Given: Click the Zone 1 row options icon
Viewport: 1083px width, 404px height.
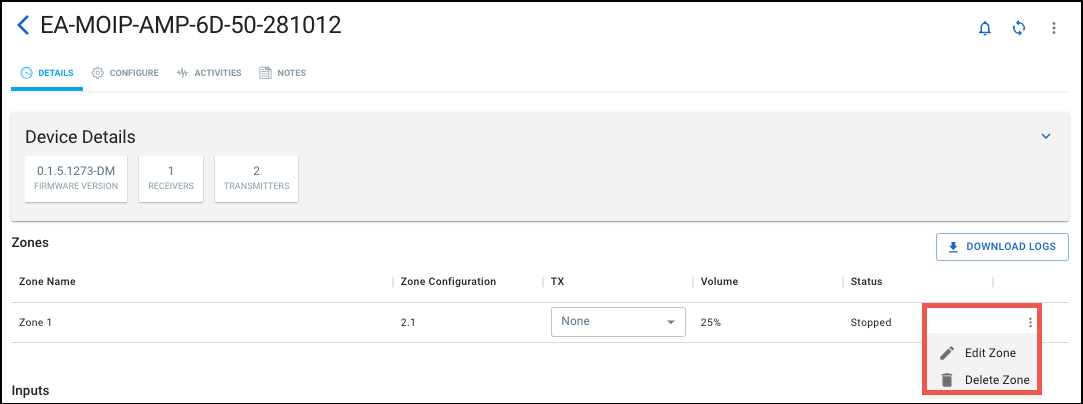Looking at the screenshot, I should pyautogui.click(x=1030, y=322).
